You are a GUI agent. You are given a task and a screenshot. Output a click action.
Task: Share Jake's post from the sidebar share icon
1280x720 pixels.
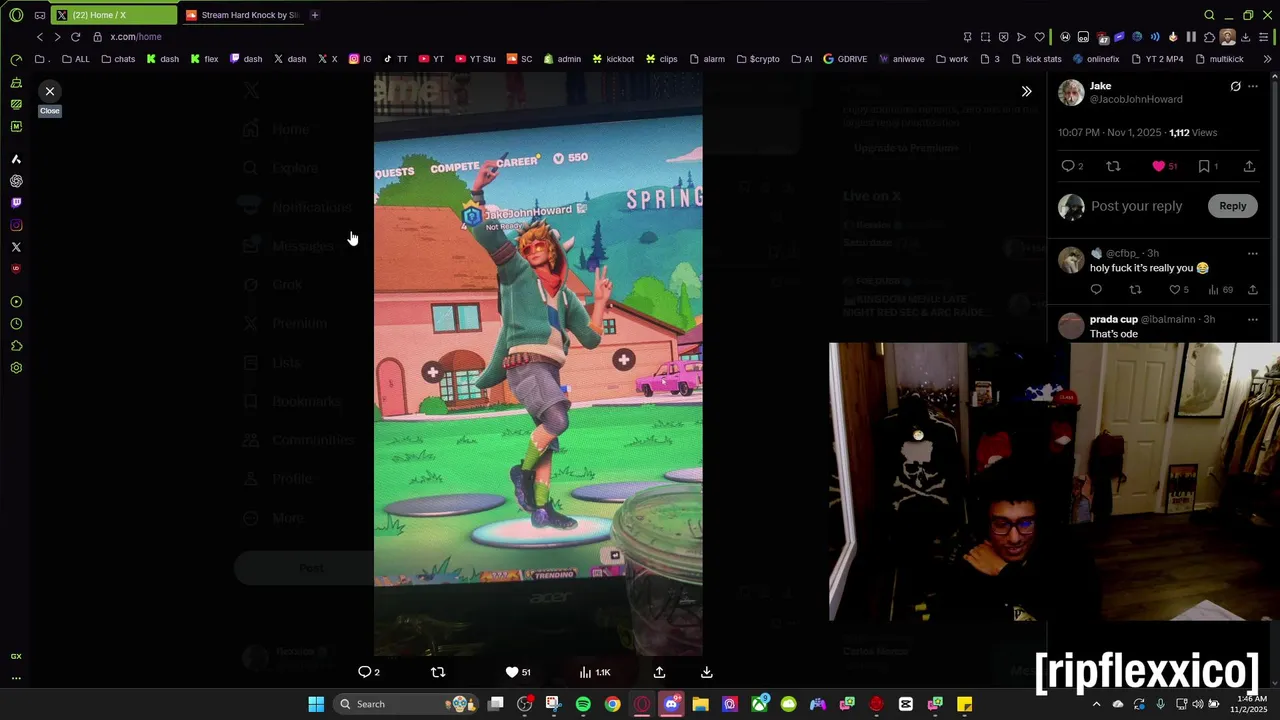(1249, 166)
